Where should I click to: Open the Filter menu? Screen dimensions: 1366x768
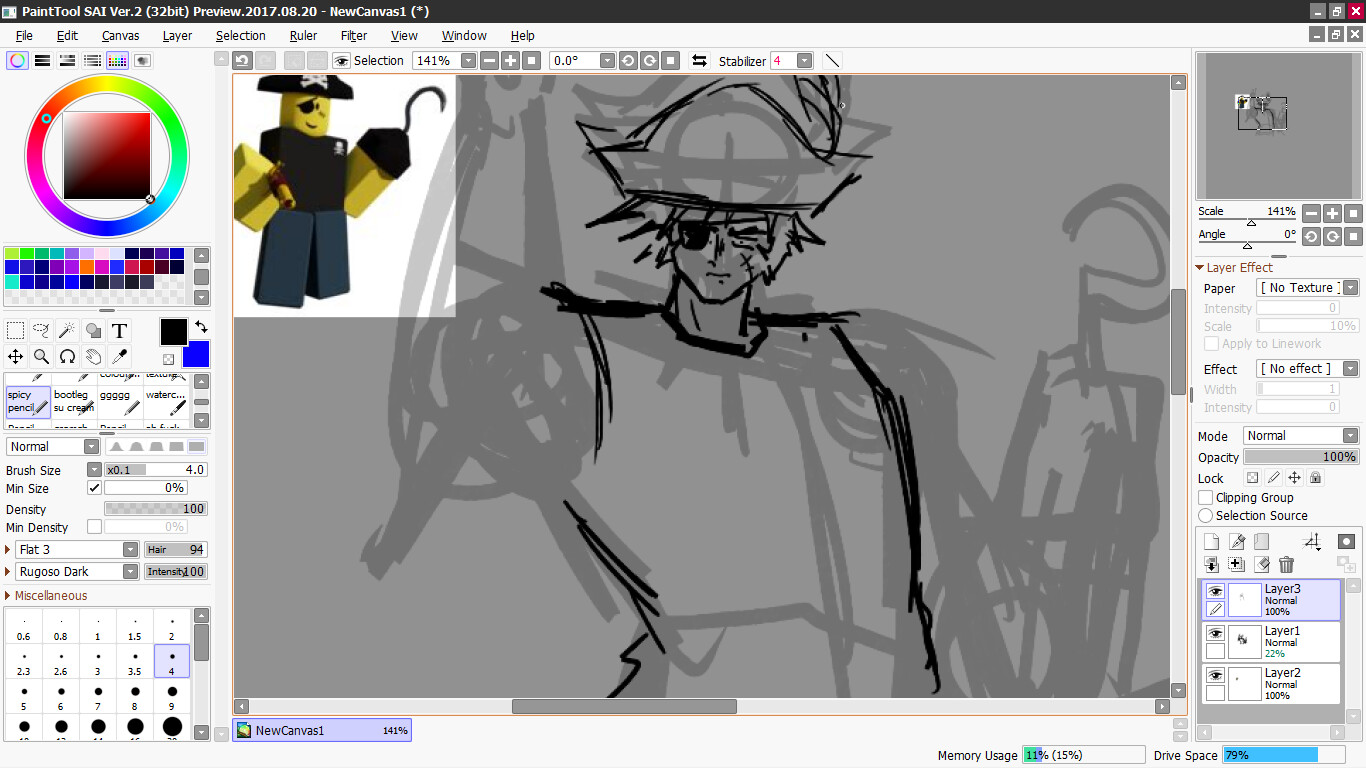click(x=354, y=35)
